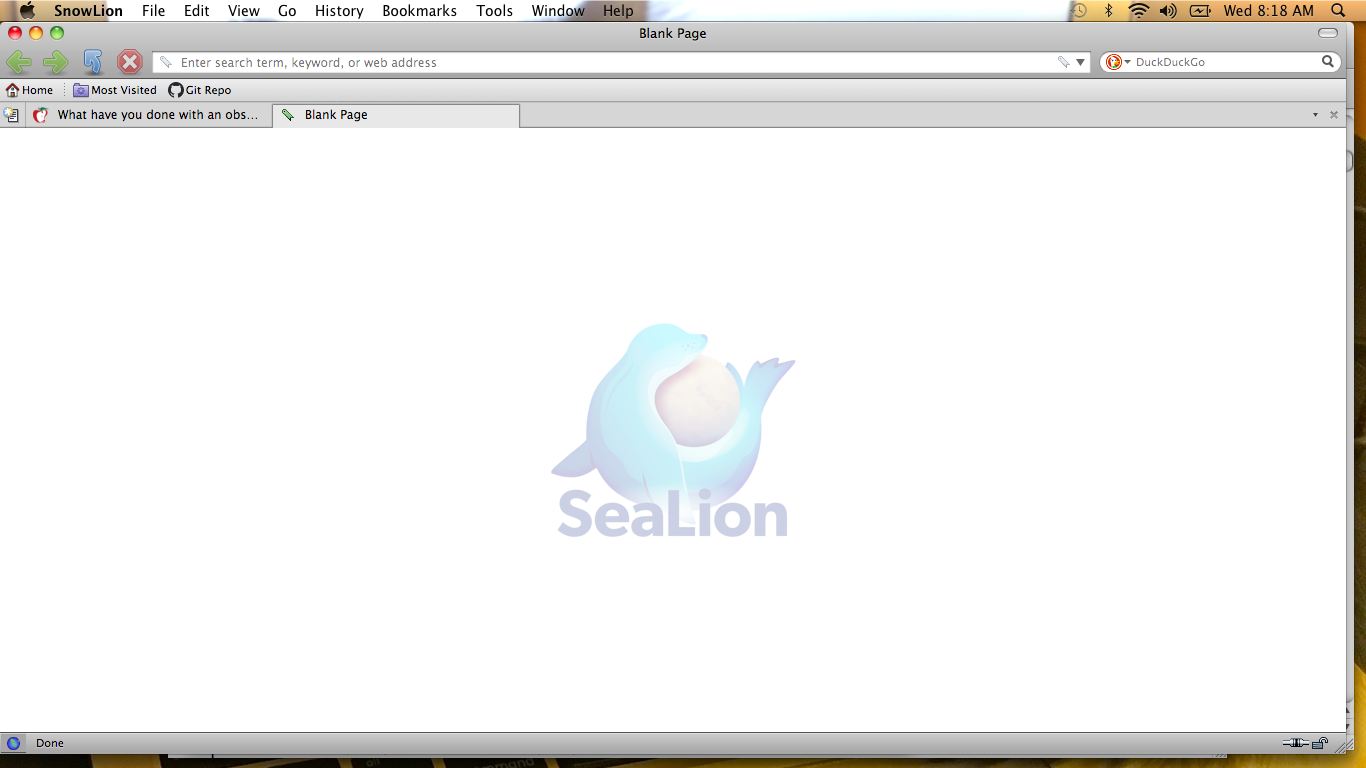Open the Tools menu

click(494, 11)
